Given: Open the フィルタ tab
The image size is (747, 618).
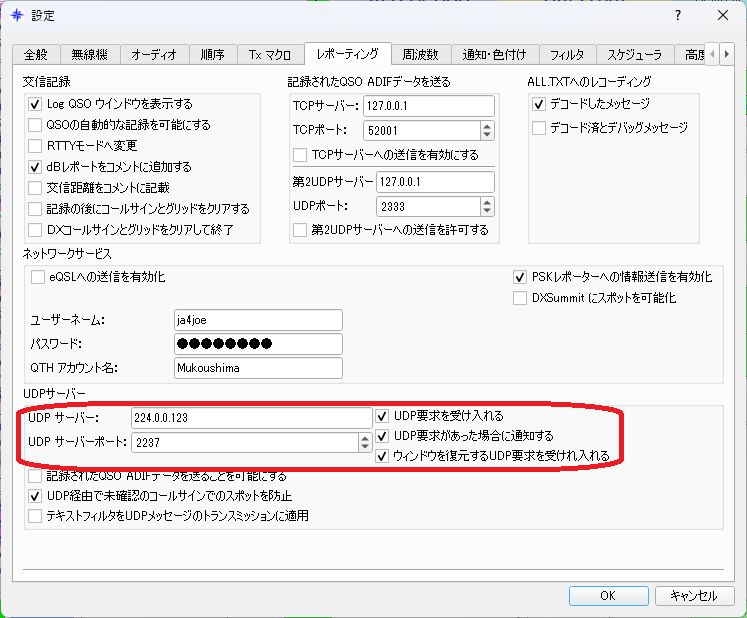Looking at the screenshot, I should 567,55.
